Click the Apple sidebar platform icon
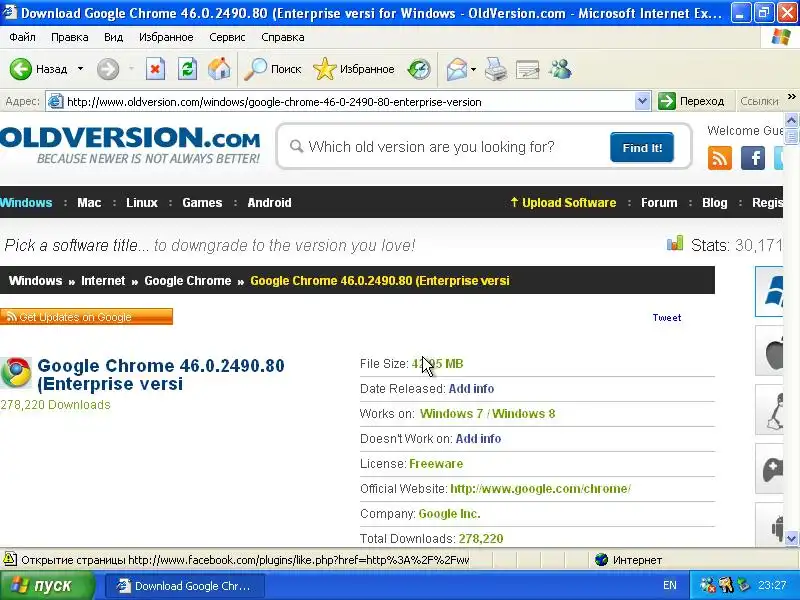The height and width of the screenshot is (600, 800). pyautogui.click(x=769, y=351)
